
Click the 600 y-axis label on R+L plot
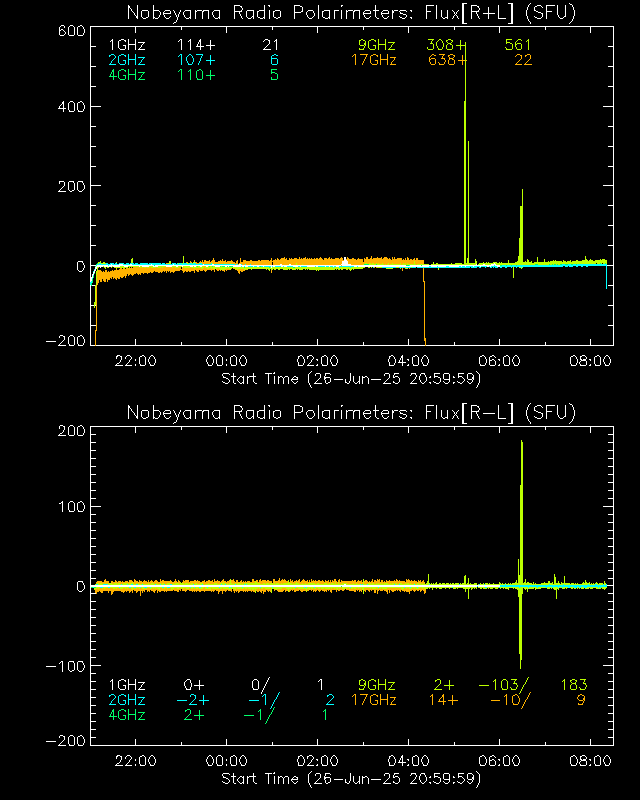coord(71,31)
